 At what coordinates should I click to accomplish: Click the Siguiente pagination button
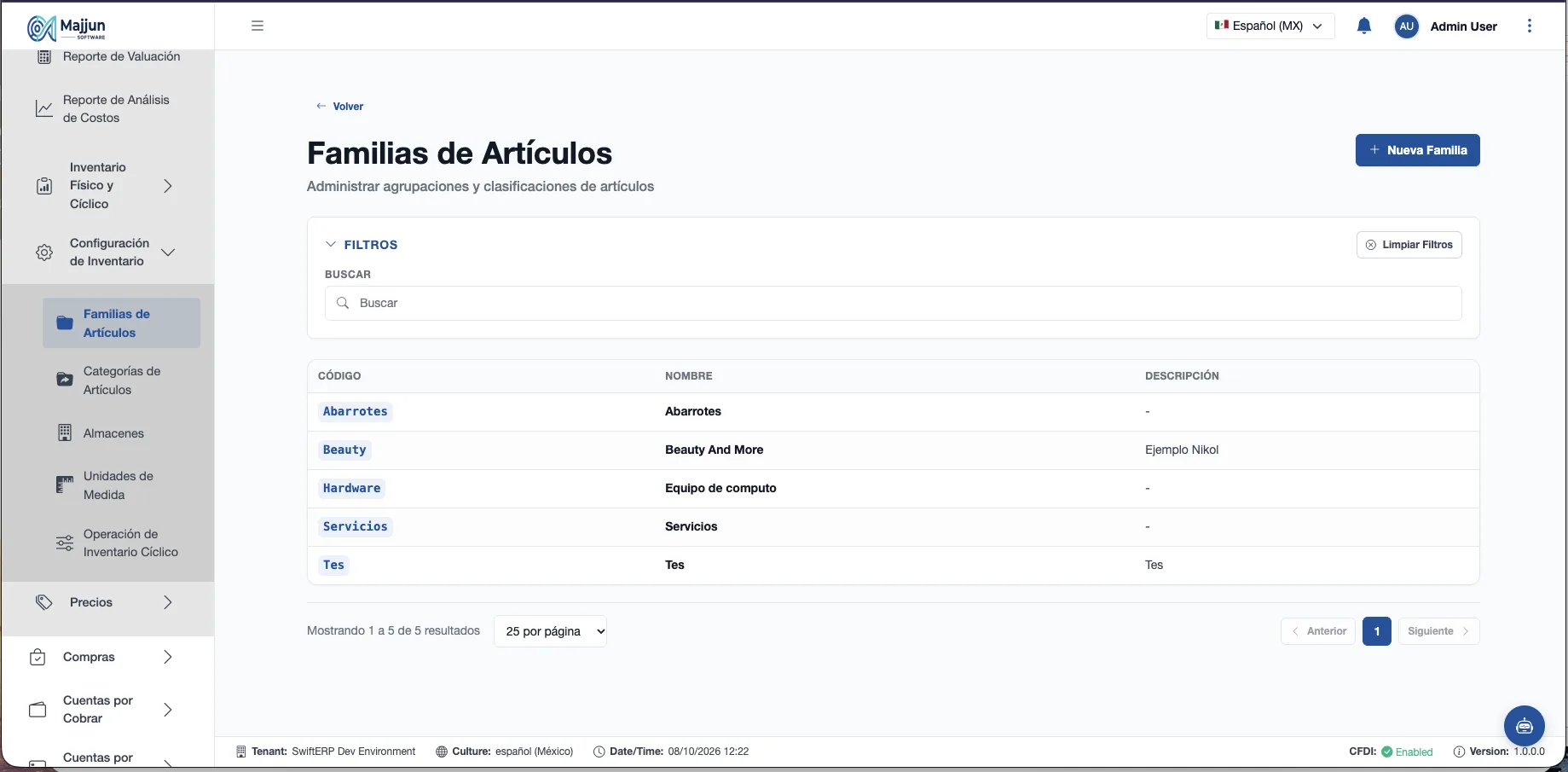(1438, 631)
